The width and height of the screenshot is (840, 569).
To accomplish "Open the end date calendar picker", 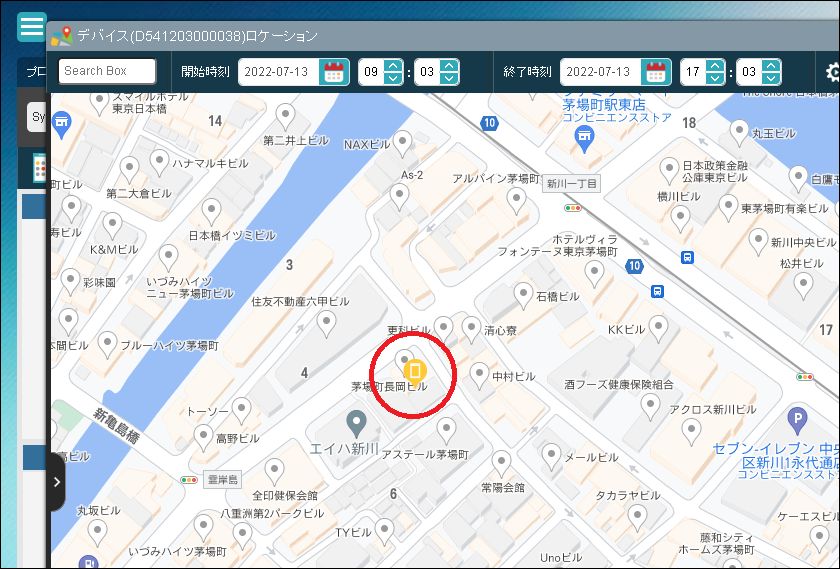I will point(655,72).
